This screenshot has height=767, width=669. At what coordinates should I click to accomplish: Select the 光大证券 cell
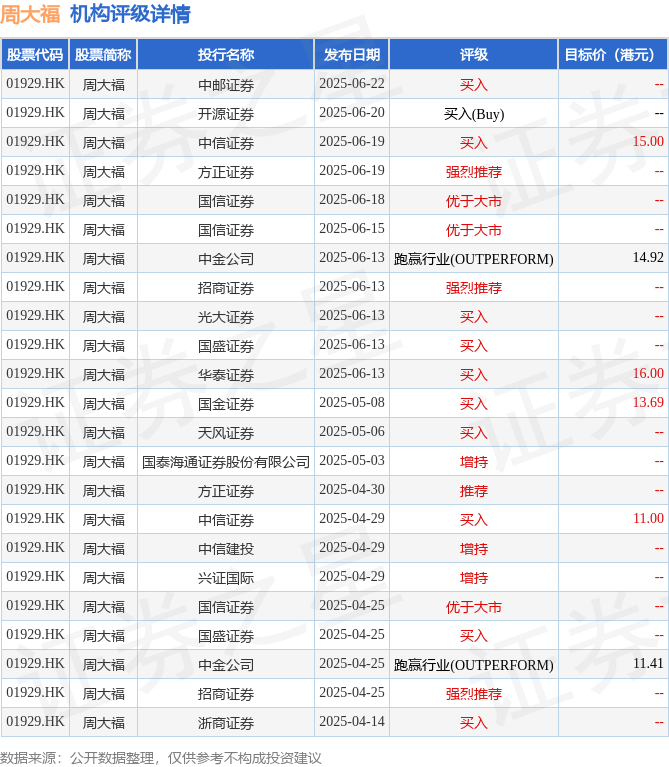226,316
